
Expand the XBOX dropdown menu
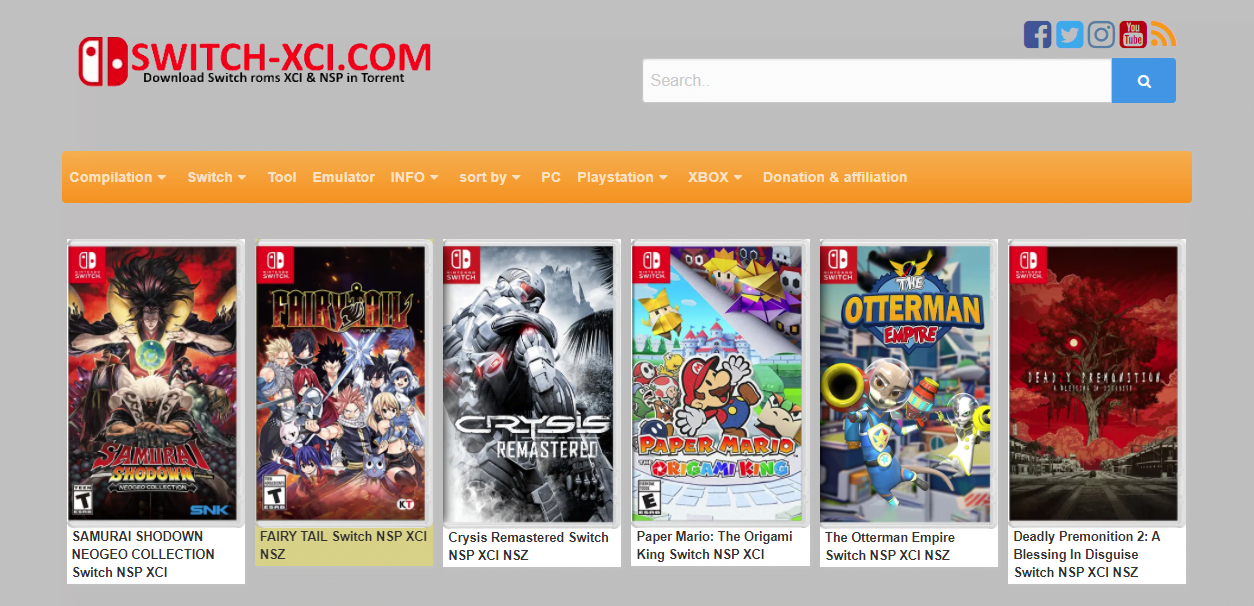pyautogui.click(x=716, y=177)
